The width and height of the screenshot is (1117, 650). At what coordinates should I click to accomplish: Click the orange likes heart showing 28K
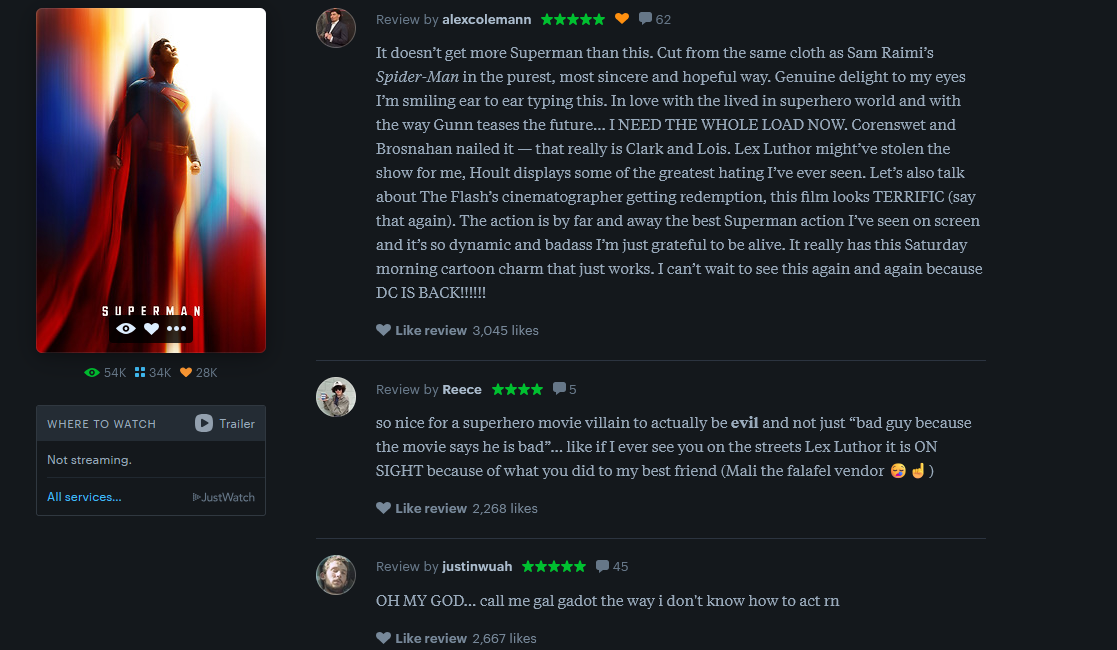click(x=186, y=373)
